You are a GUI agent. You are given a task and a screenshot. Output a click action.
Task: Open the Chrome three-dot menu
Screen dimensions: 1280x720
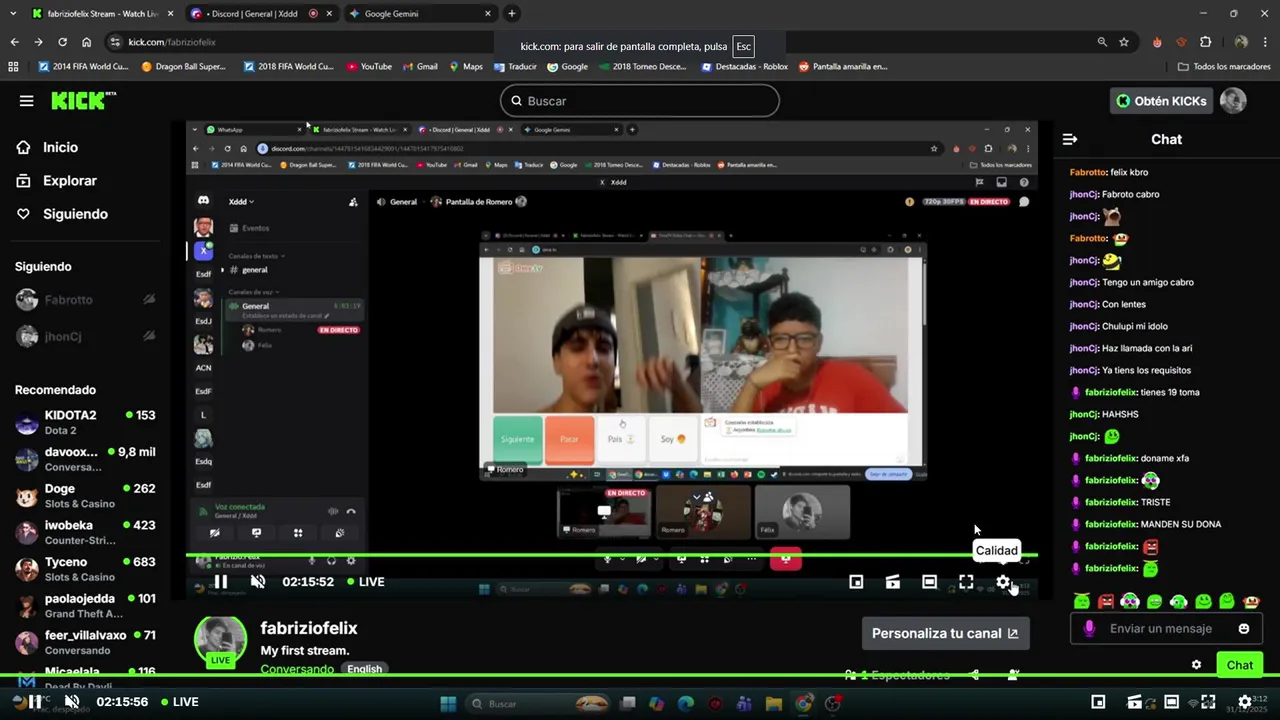click(1267, 42)
